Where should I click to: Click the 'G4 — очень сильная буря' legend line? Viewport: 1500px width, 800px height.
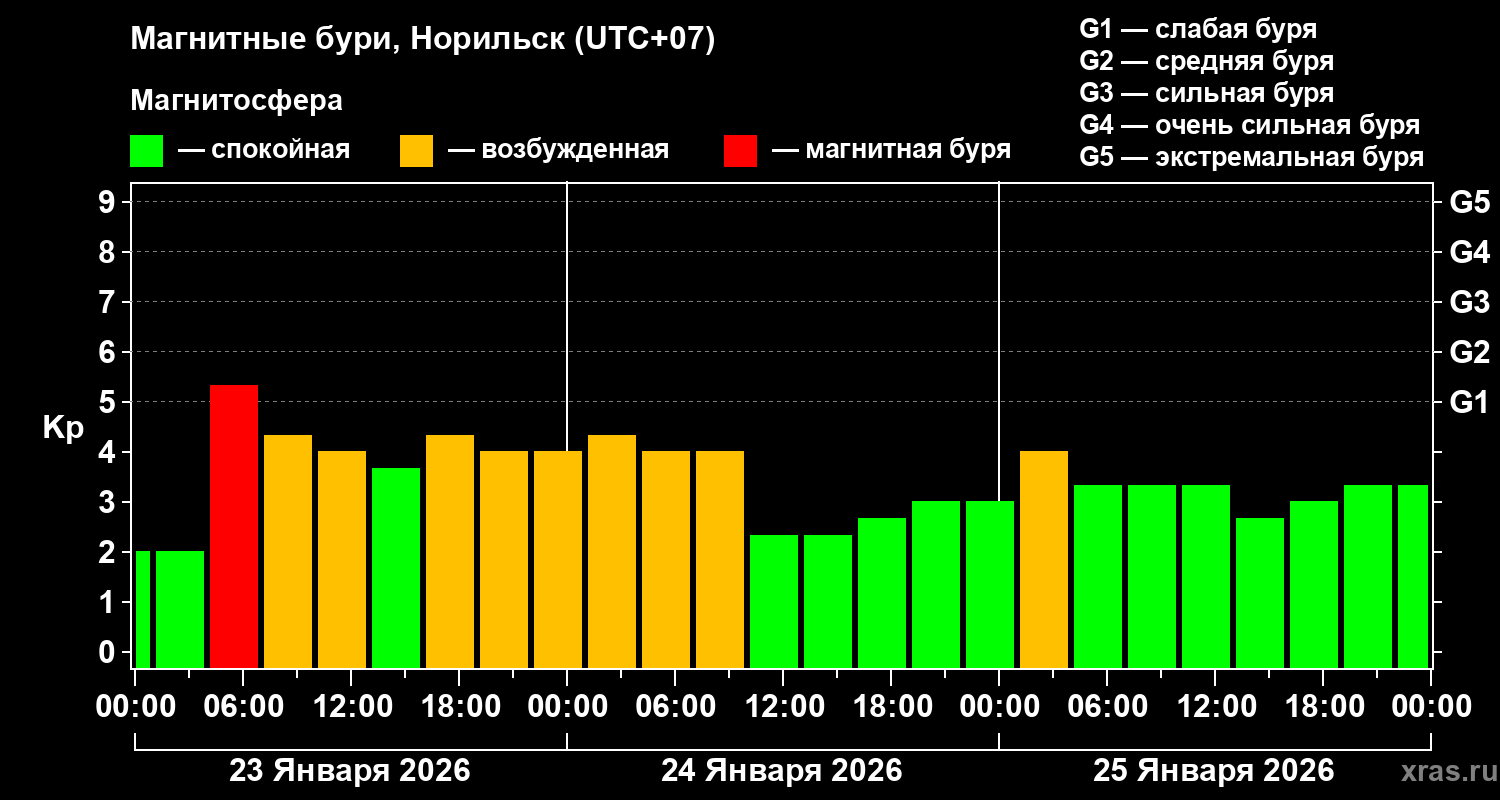[1249, 125]
